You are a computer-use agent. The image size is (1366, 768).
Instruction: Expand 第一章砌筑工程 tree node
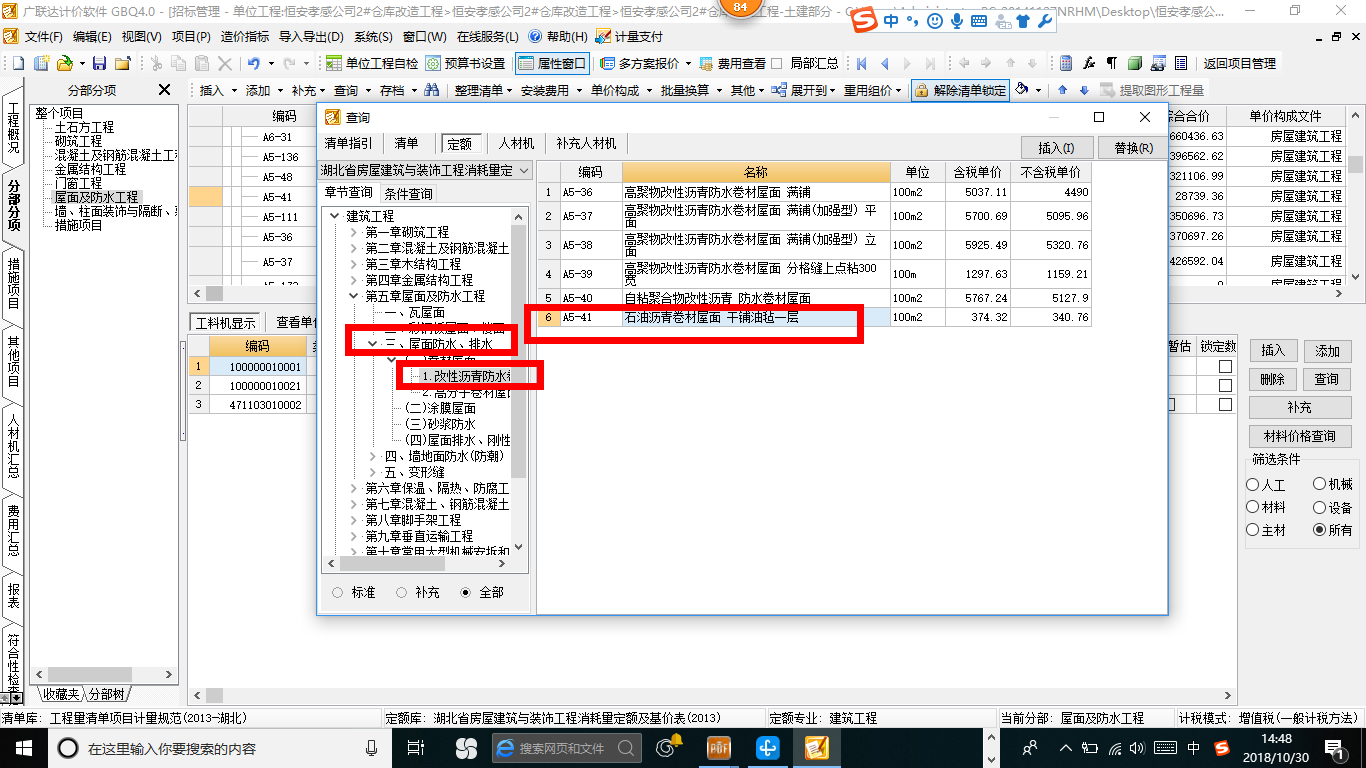click(x=353, y=232)
